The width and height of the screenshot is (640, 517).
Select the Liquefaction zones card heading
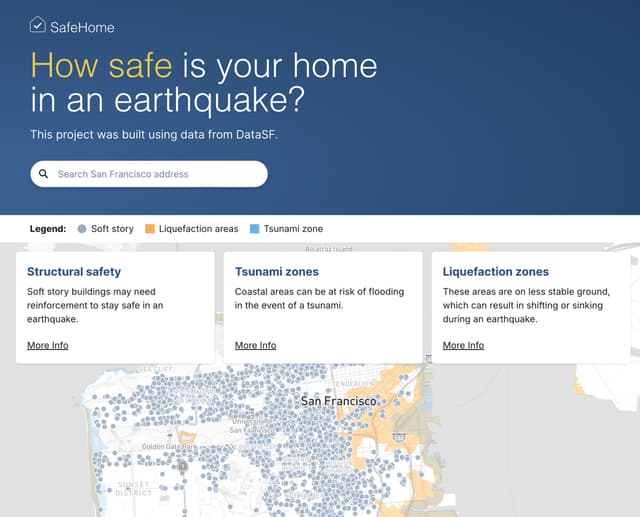pos(496,271)
